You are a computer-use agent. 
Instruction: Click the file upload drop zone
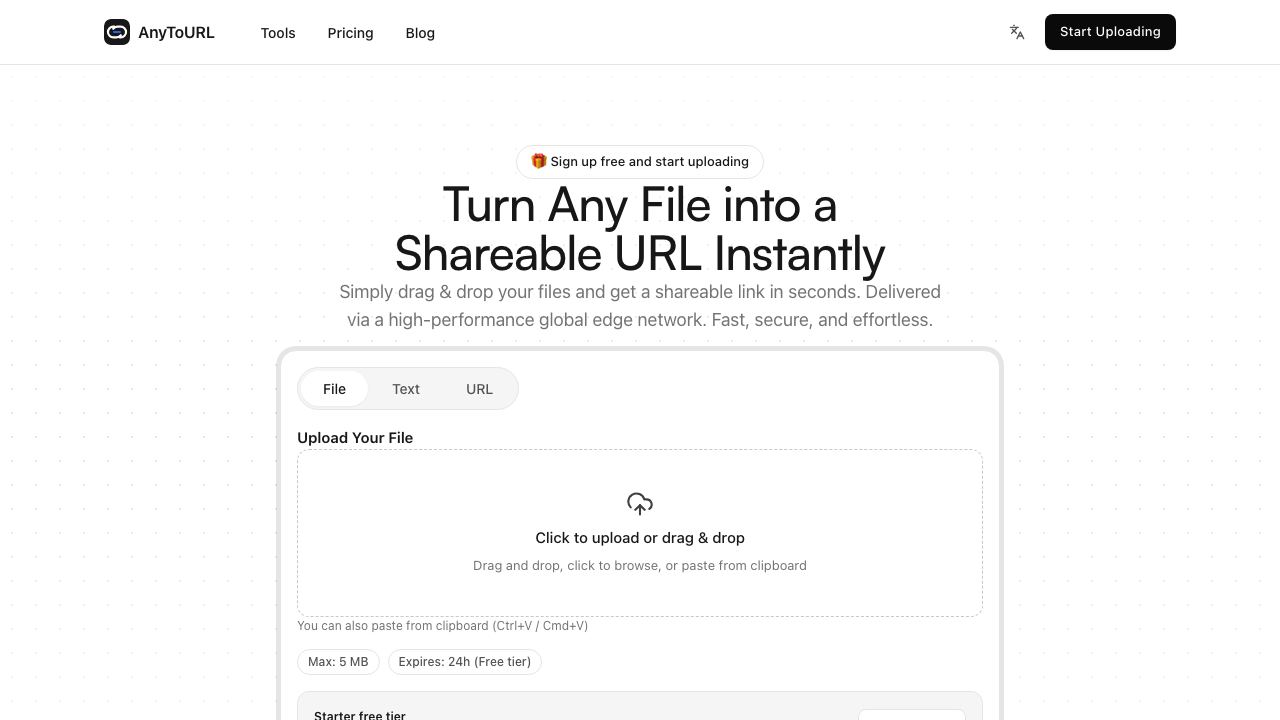pos(640,533)
